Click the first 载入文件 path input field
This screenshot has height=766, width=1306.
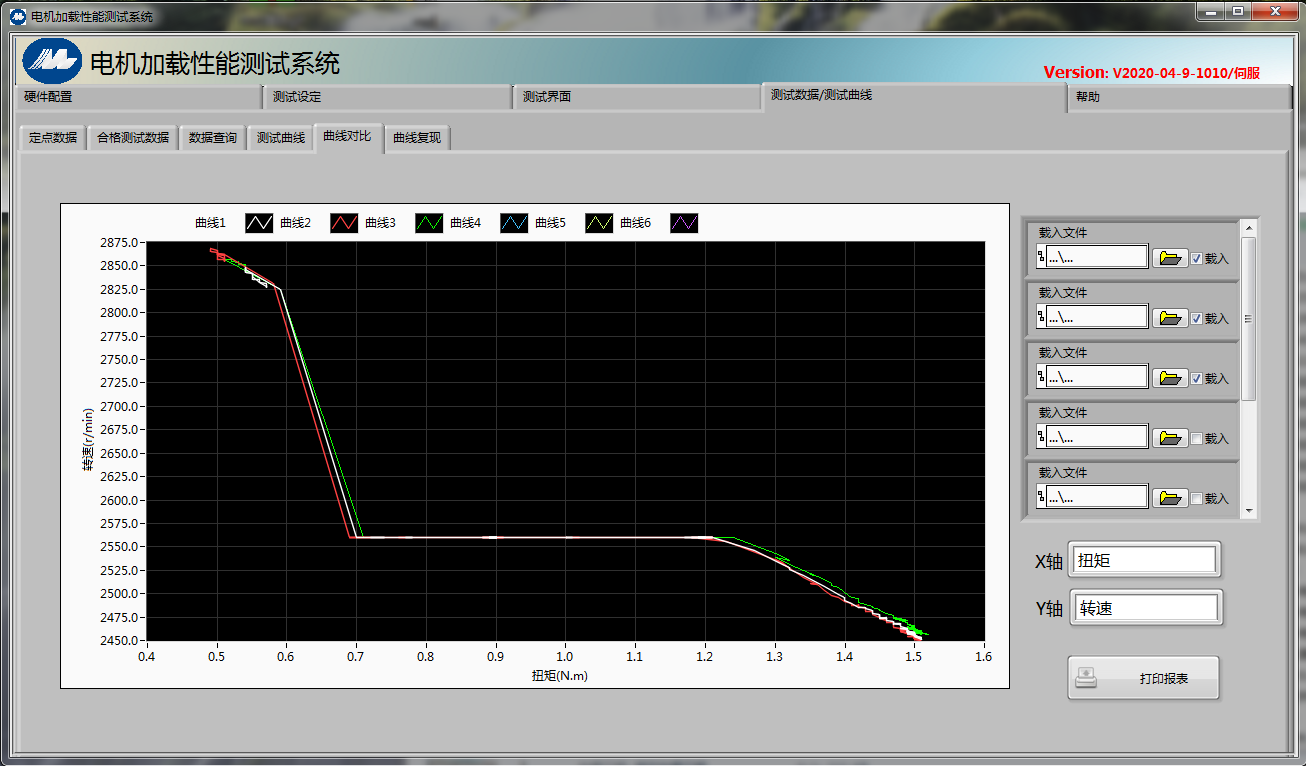[1097, 258]
